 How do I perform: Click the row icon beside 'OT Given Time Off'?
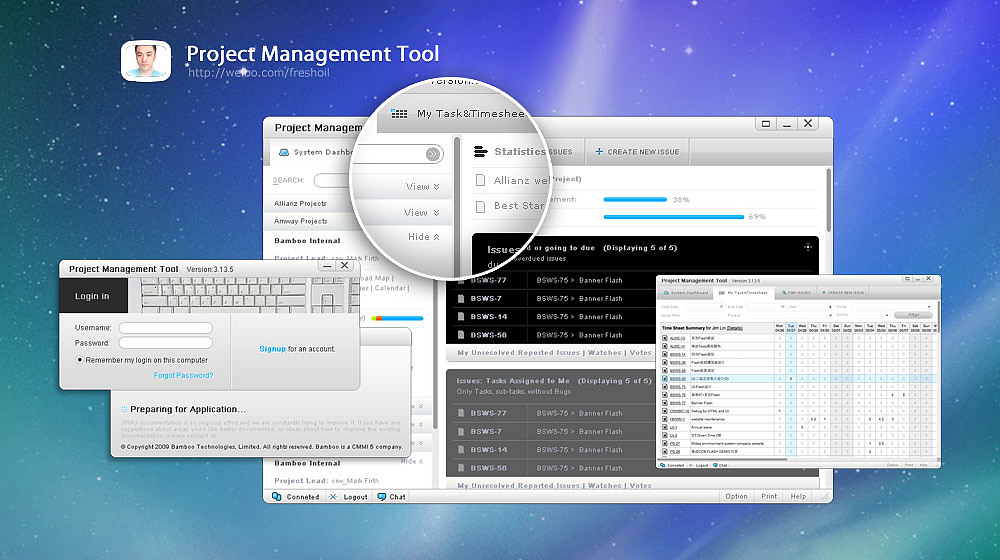[665, 436]
